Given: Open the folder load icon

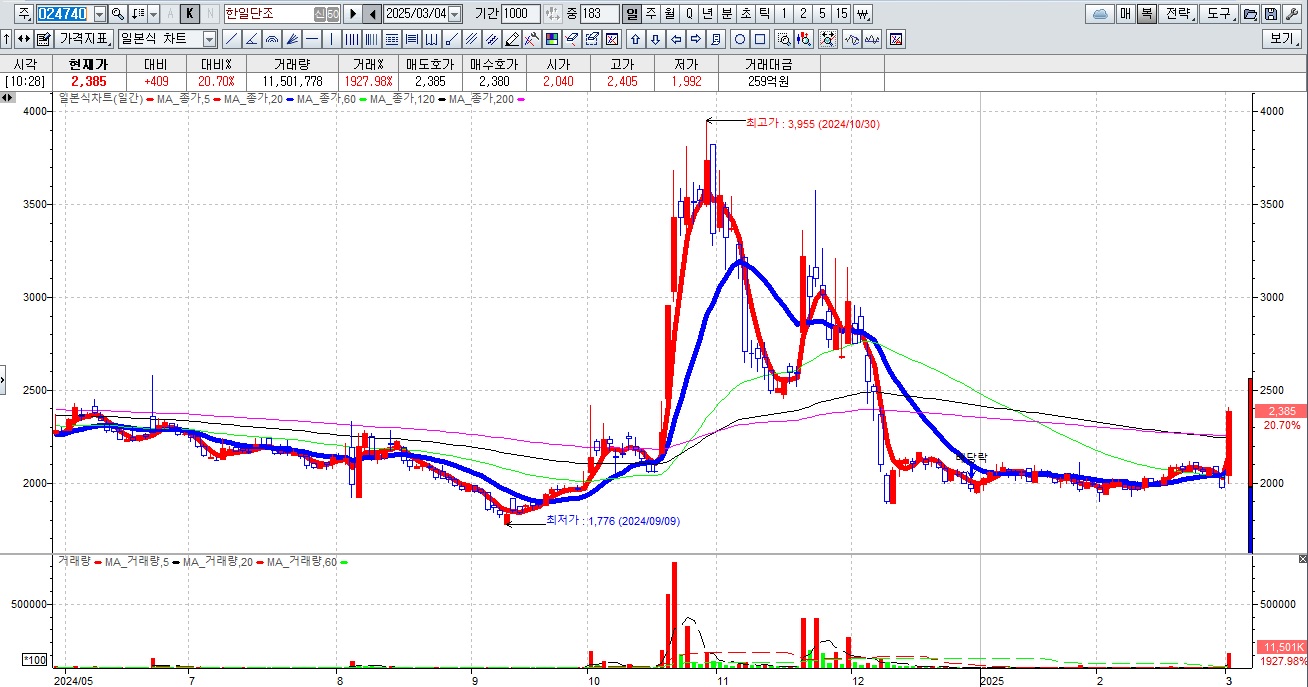Looking at the screenshot, I should coord(1249,14).
